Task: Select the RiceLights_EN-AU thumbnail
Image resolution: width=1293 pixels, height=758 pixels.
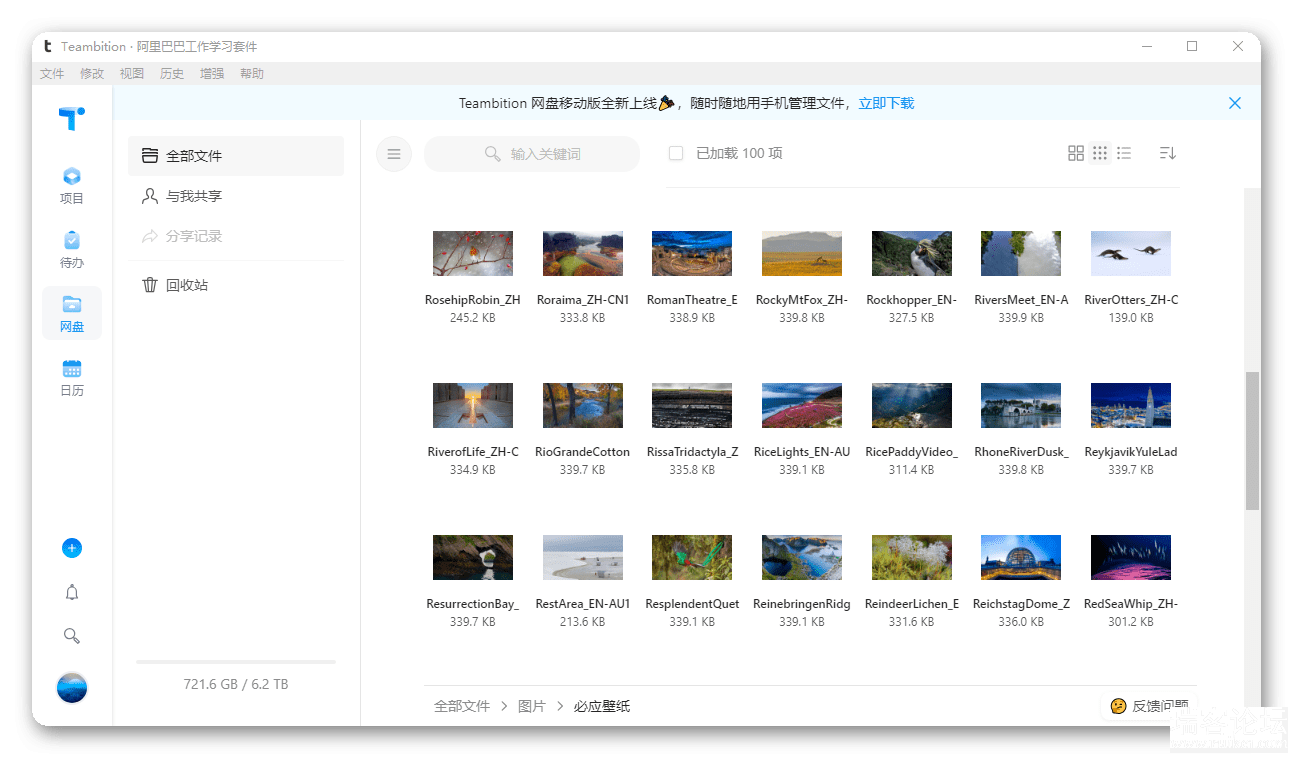Action: (802, 405)
